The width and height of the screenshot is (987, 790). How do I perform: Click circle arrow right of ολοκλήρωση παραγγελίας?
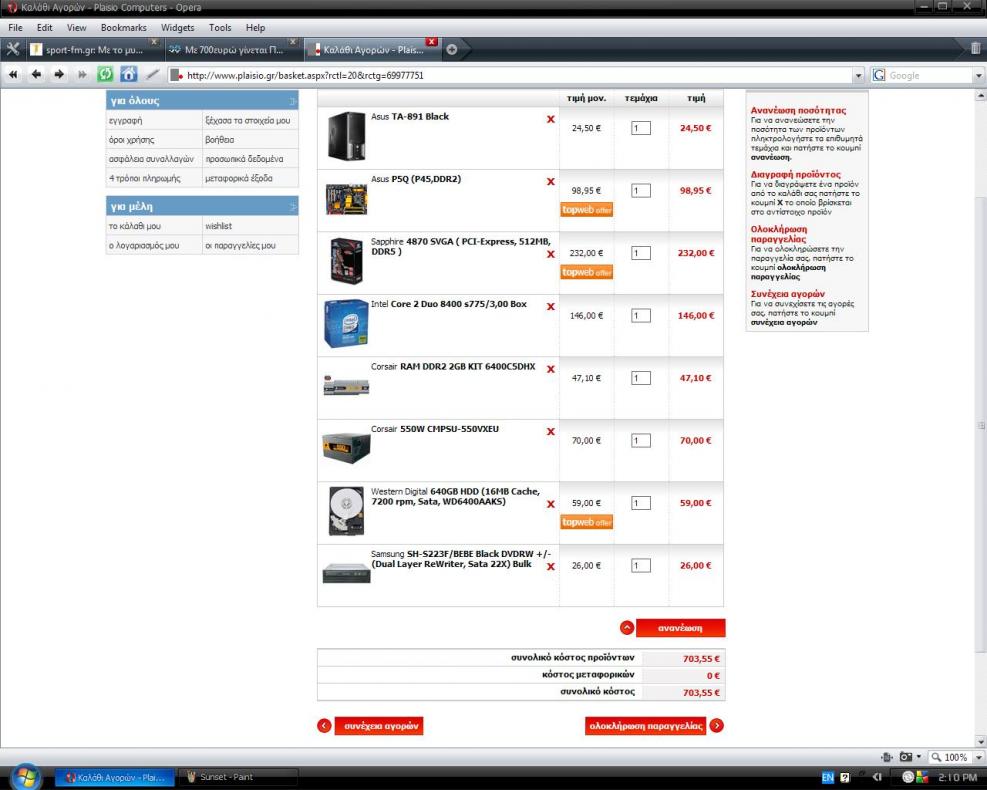tap(716, 726)
